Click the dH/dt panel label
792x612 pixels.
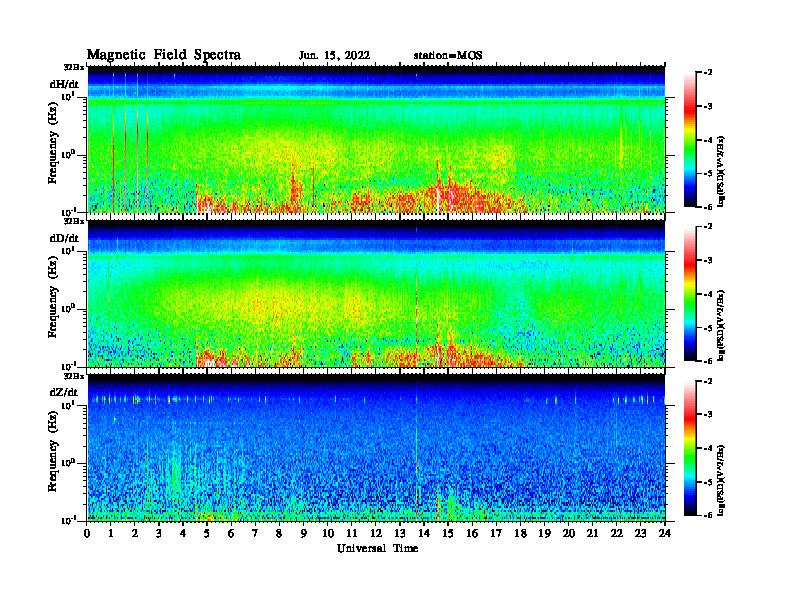(x=64, y=84)
